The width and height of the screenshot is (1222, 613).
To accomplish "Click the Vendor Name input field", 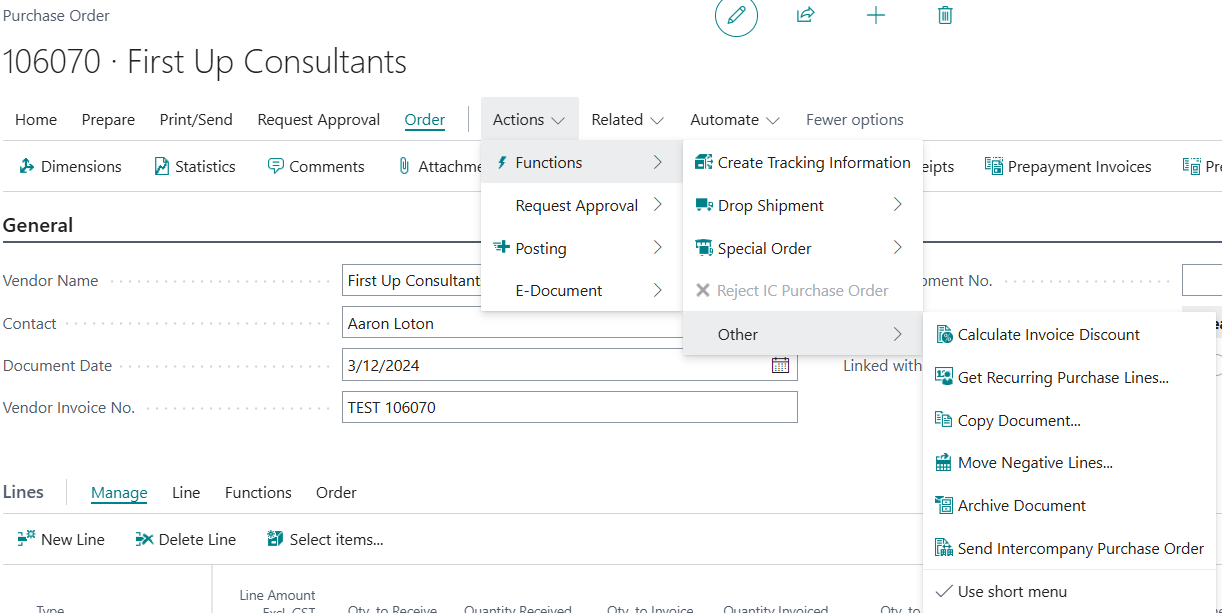I will point(411,281).
